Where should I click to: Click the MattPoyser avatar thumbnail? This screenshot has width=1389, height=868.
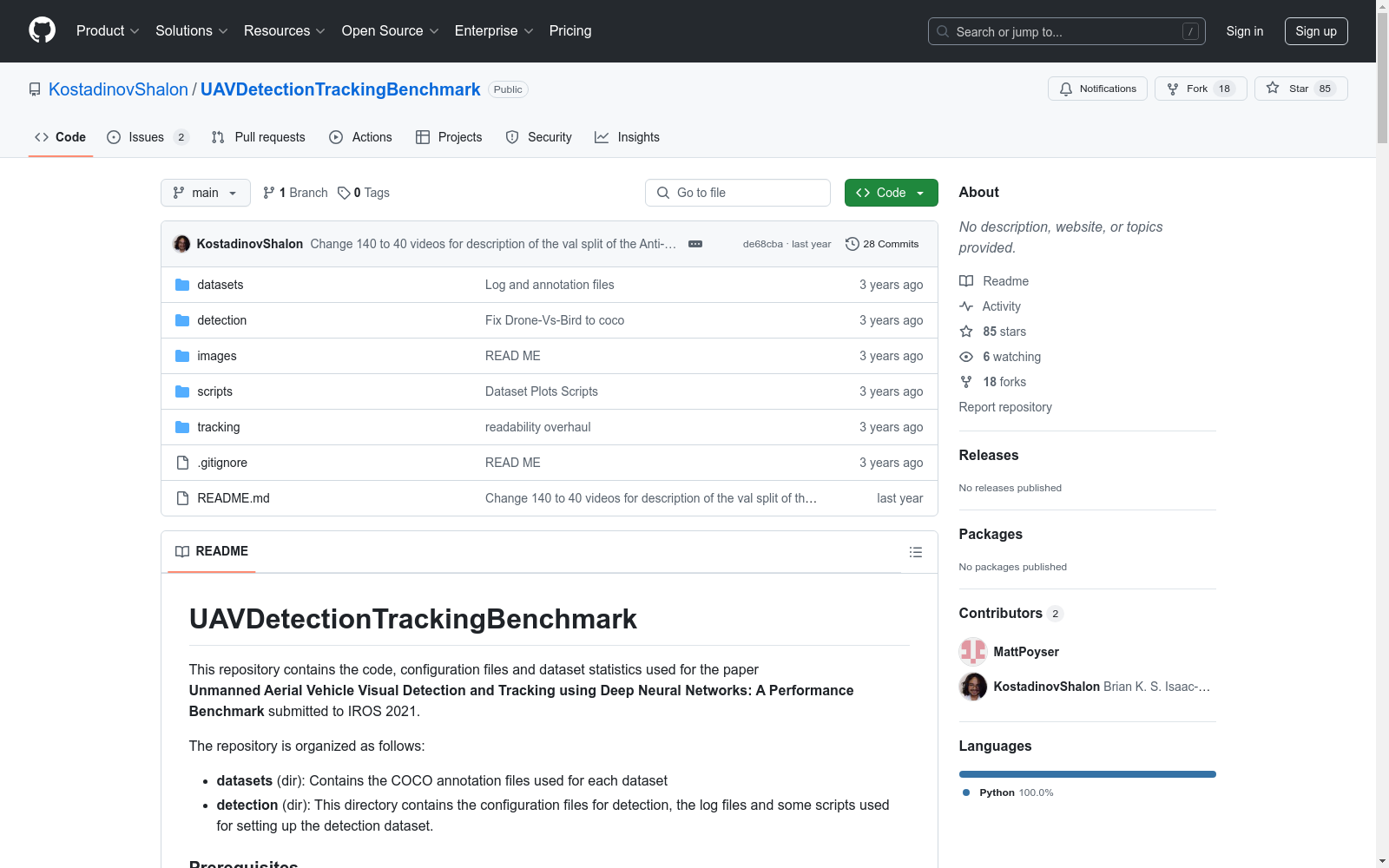(x=973, y=652)
